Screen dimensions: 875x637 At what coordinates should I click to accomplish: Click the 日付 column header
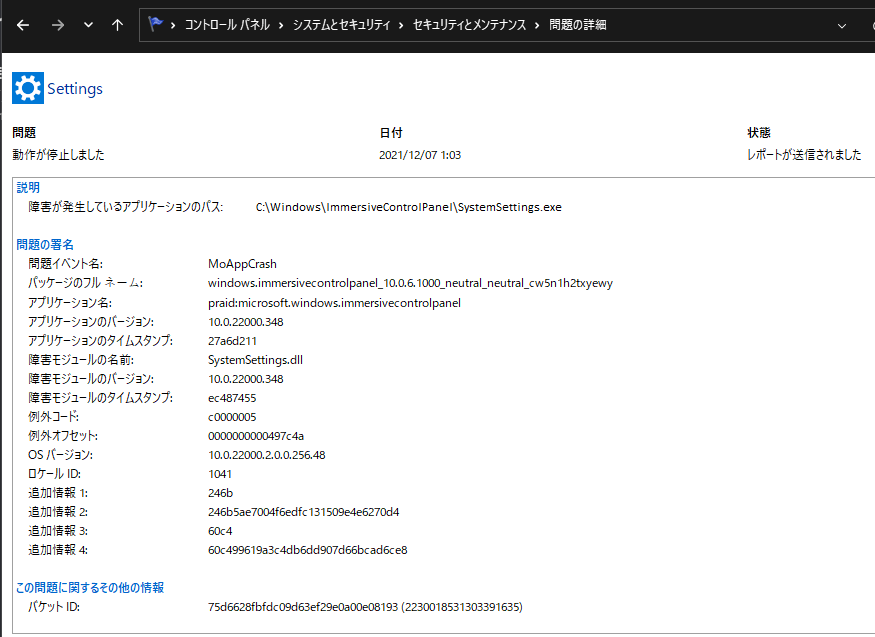391,133
